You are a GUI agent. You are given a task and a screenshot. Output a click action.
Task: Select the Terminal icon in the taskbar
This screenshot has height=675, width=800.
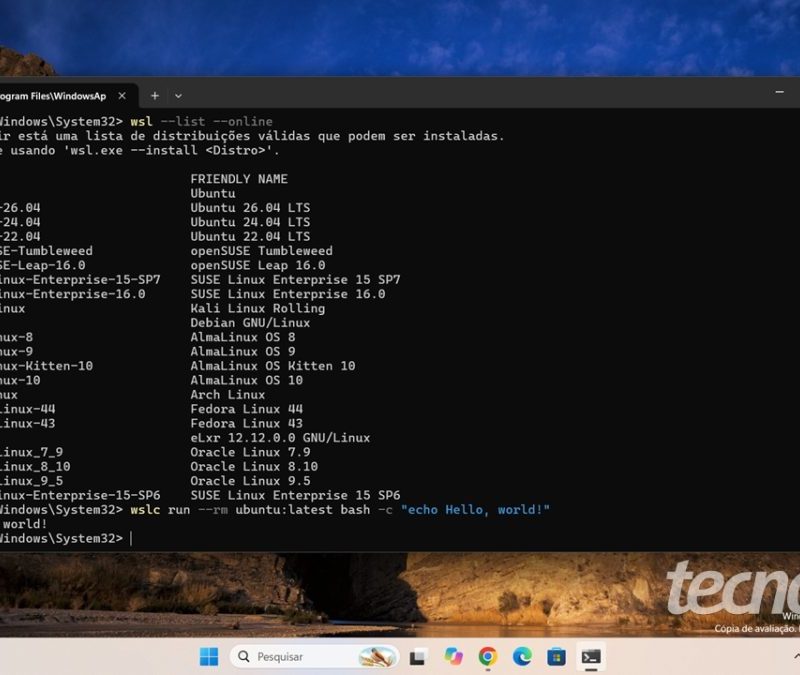click(x=591, y=657)
